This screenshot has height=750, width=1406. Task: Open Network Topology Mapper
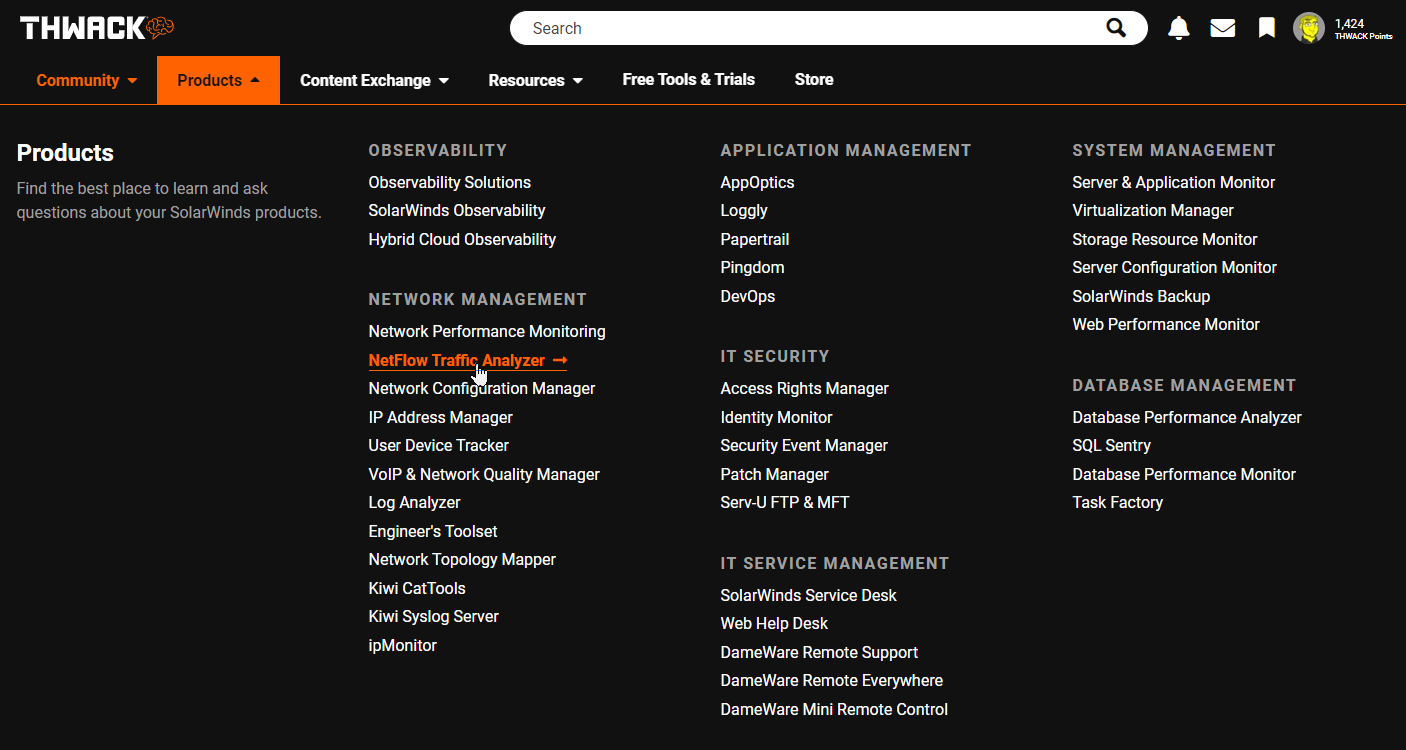pyautogui.click(x=462, y=559)
